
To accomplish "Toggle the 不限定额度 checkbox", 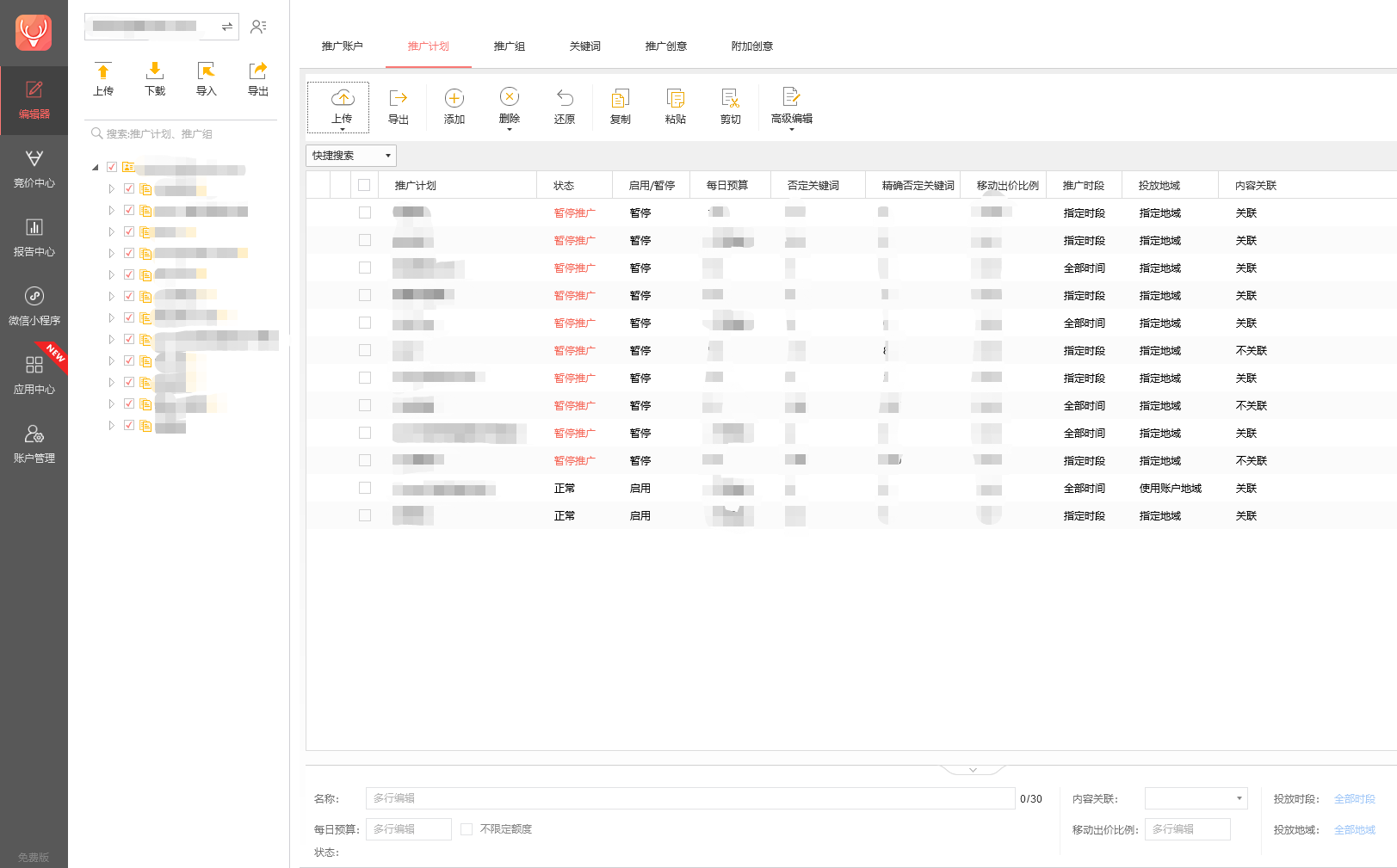I will (x=467, y=829).
